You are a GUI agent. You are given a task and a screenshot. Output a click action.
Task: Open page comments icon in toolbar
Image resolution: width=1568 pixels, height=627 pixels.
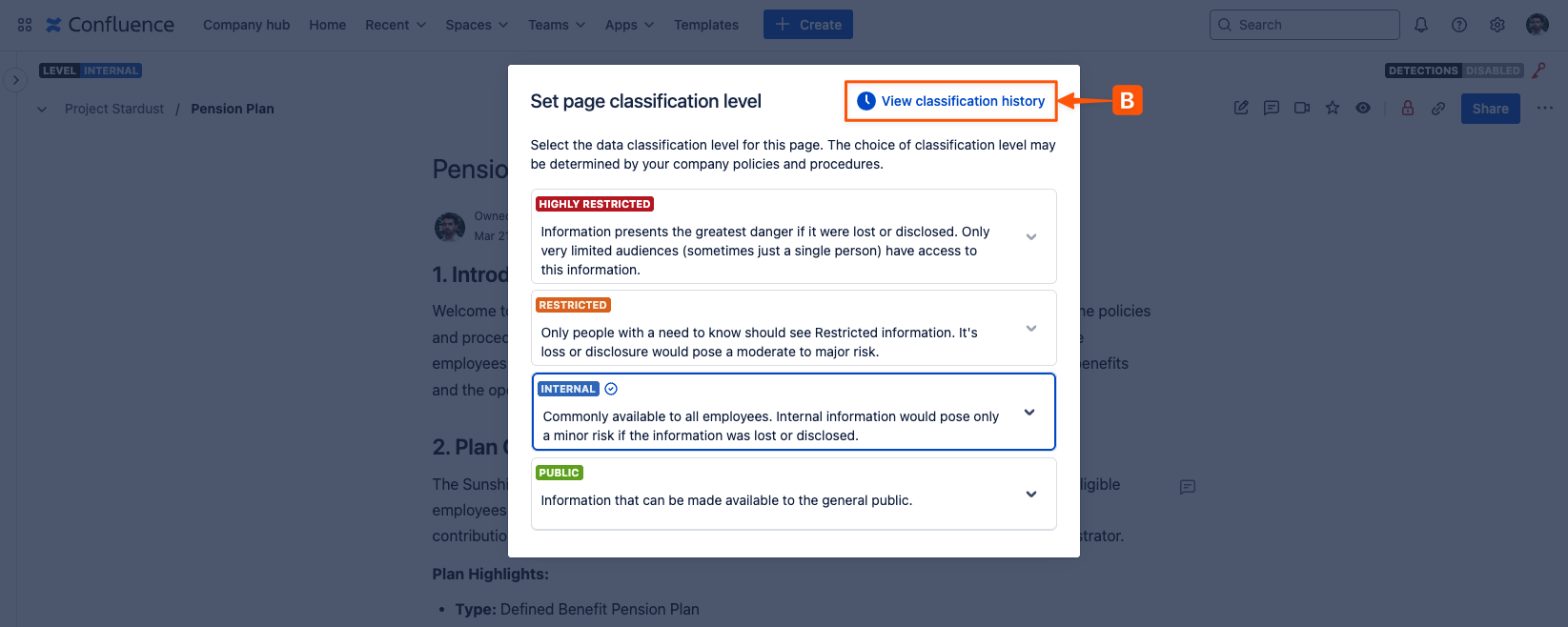tap(1272, 109)
